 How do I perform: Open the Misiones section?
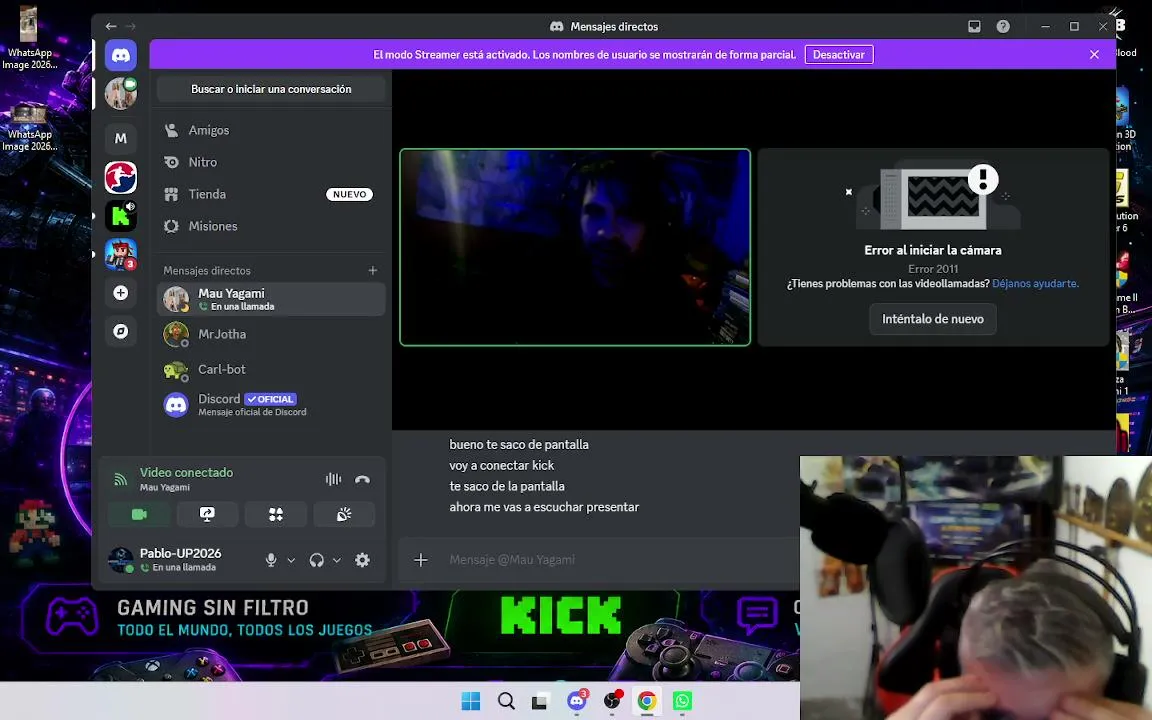coord(271,226)
